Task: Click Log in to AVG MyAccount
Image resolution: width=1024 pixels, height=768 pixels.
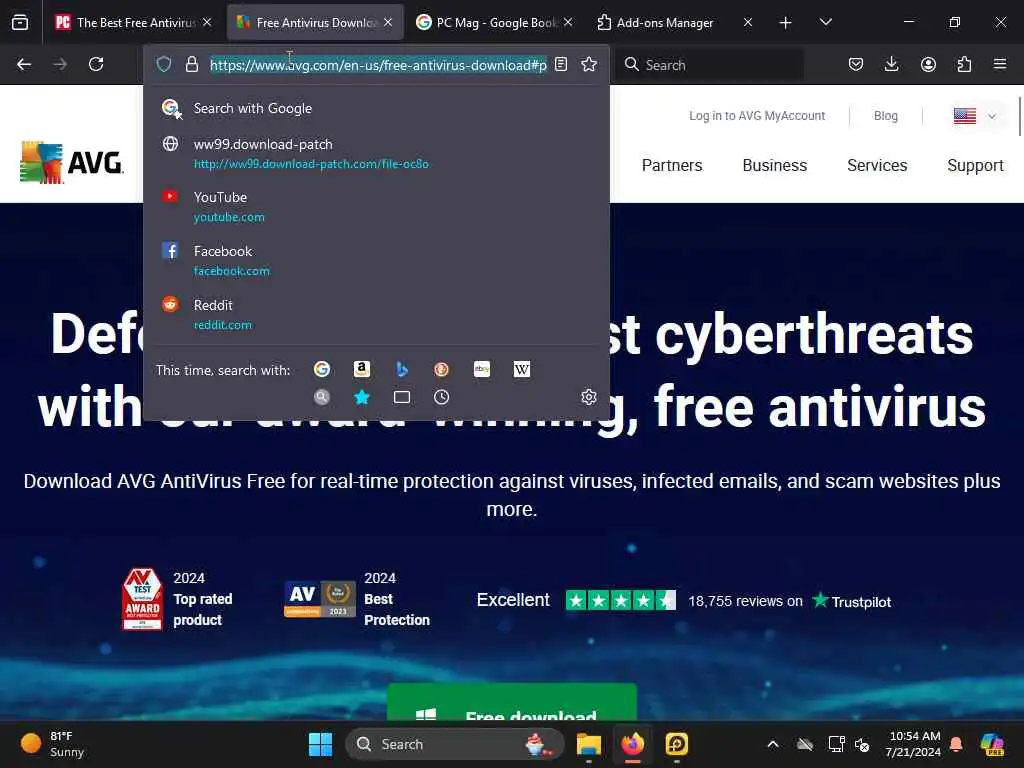Action: [x=757, y=116]
